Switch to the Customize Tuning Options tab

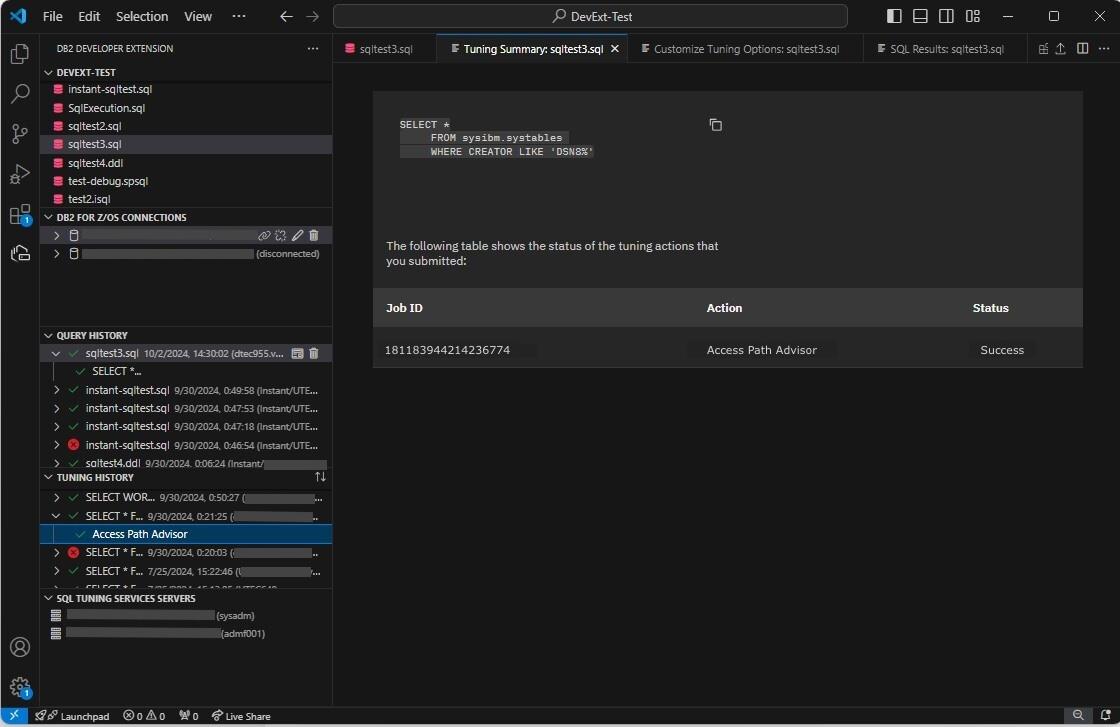coord(743,48)
